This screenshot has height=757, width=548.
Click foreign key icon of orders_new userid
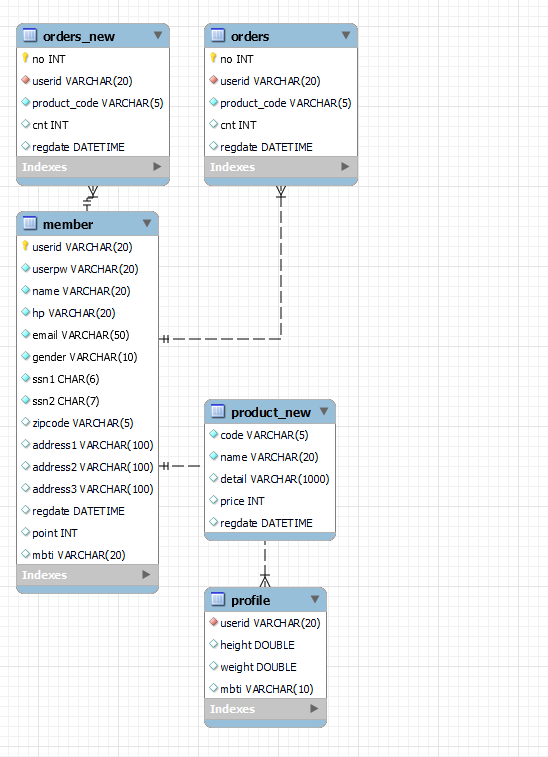(26, 80)
